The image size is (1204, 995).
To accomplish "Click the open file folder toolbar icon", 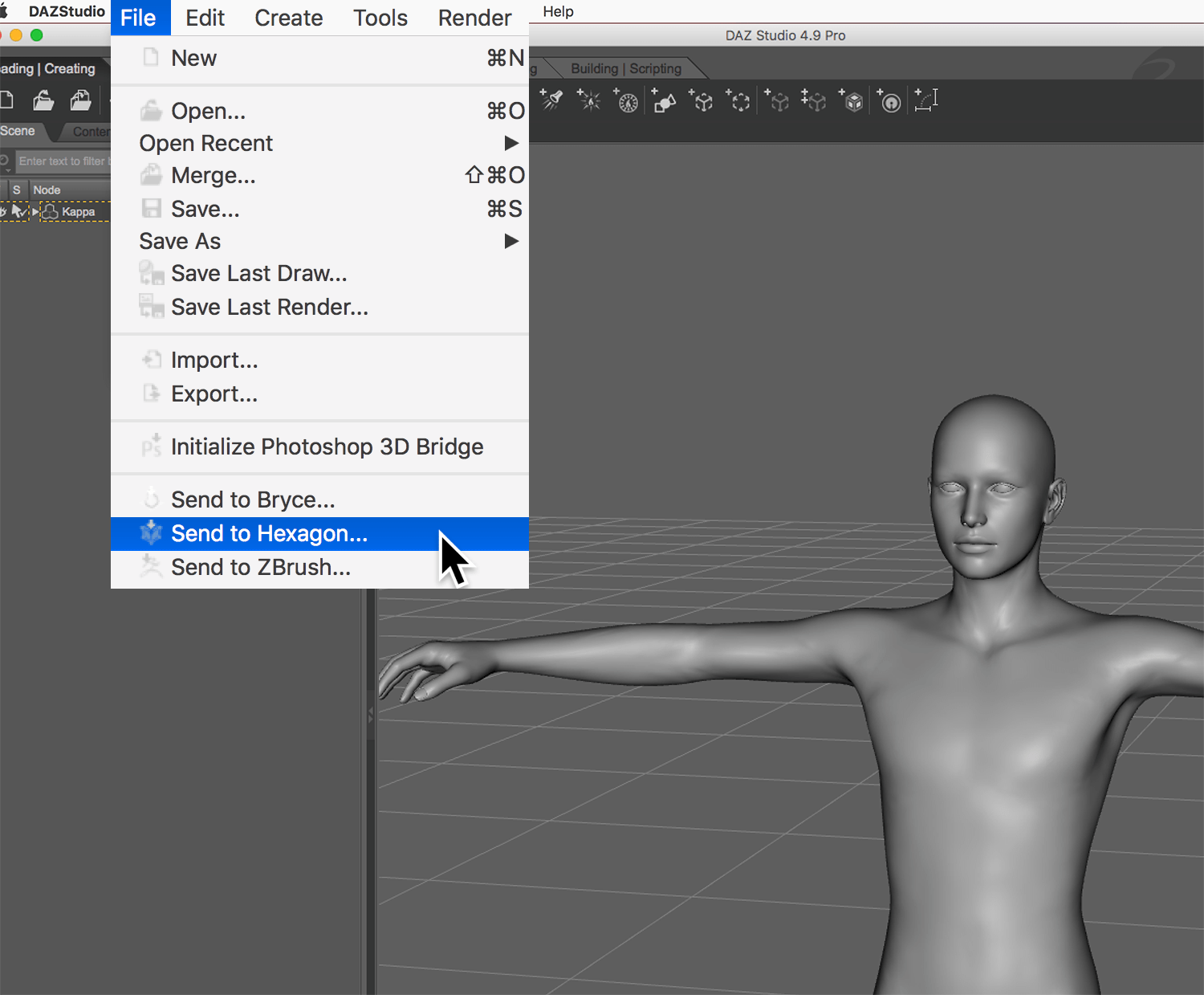I will click(x=43, y=100).
